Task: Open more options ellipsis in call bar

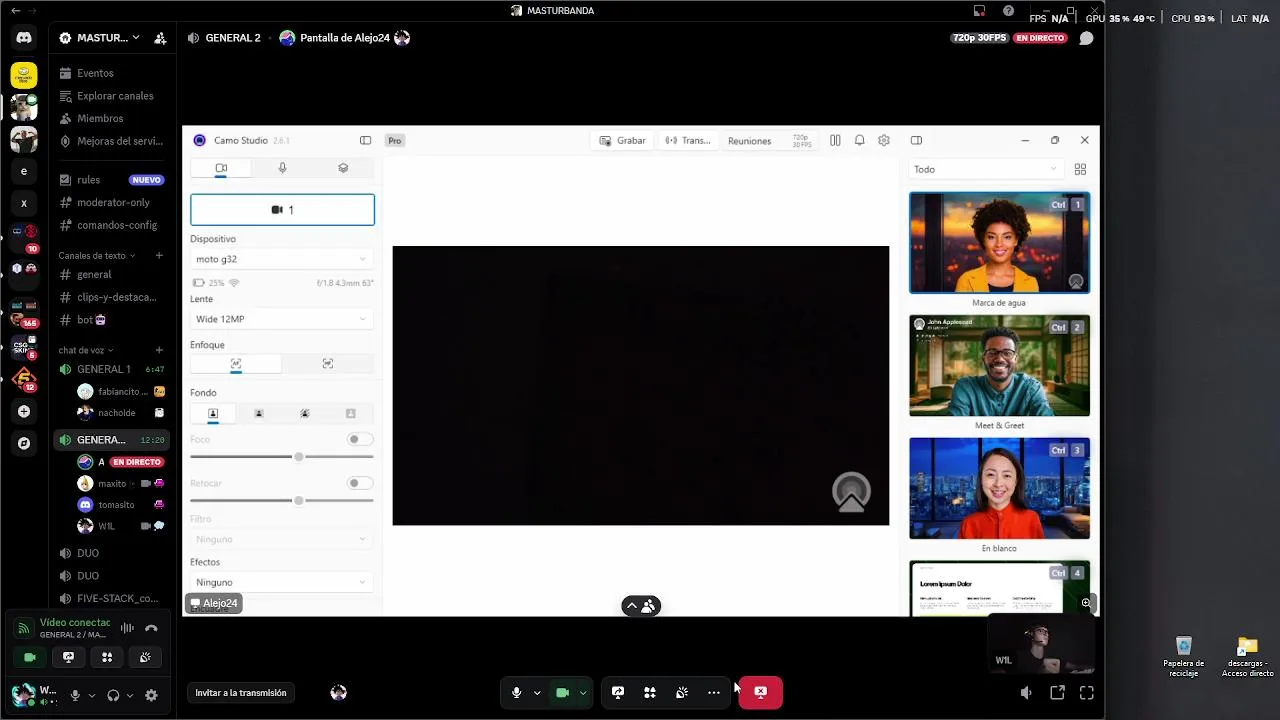Action: [714, 692]
